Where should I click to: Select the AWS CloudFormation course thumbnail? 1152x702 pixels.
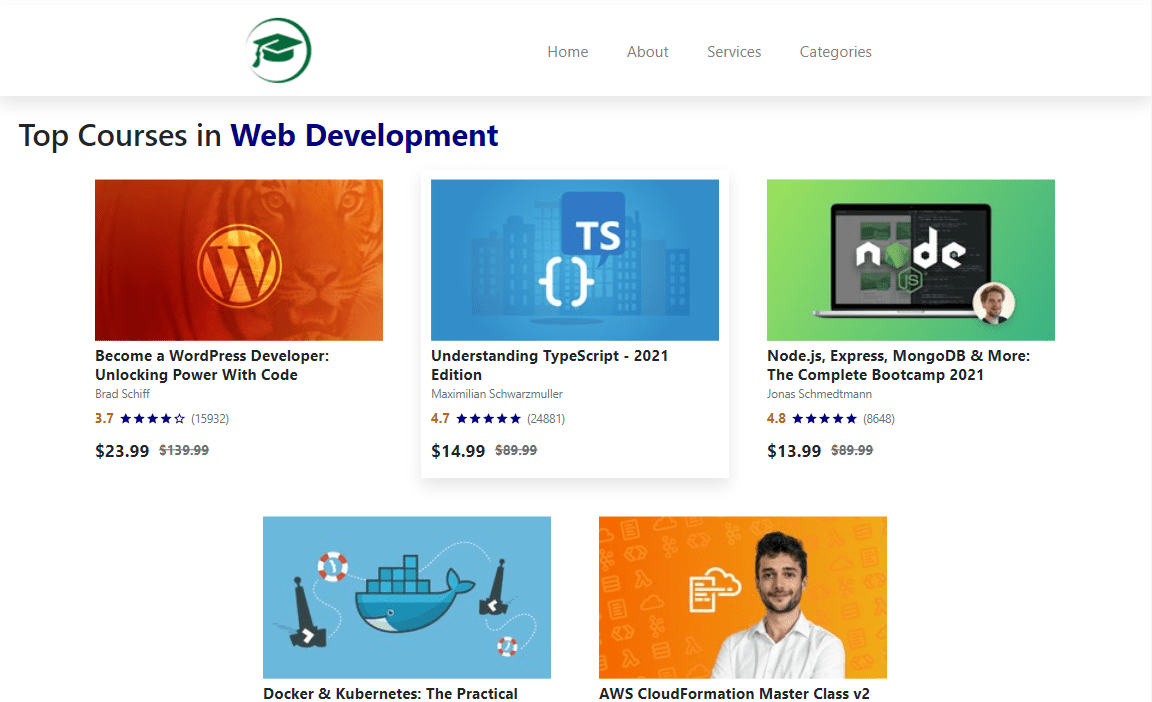click(x=742, y=597)
